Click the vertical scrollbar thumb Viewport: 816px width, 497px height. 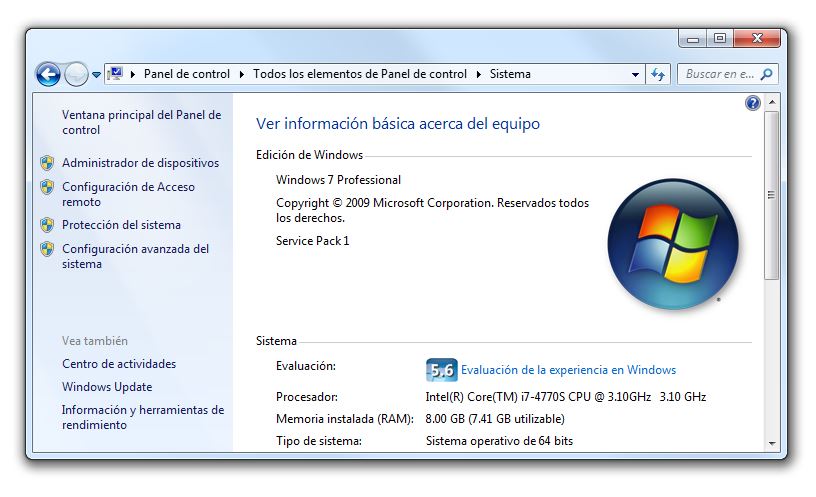pyautogui.click(x=772, y=195)
